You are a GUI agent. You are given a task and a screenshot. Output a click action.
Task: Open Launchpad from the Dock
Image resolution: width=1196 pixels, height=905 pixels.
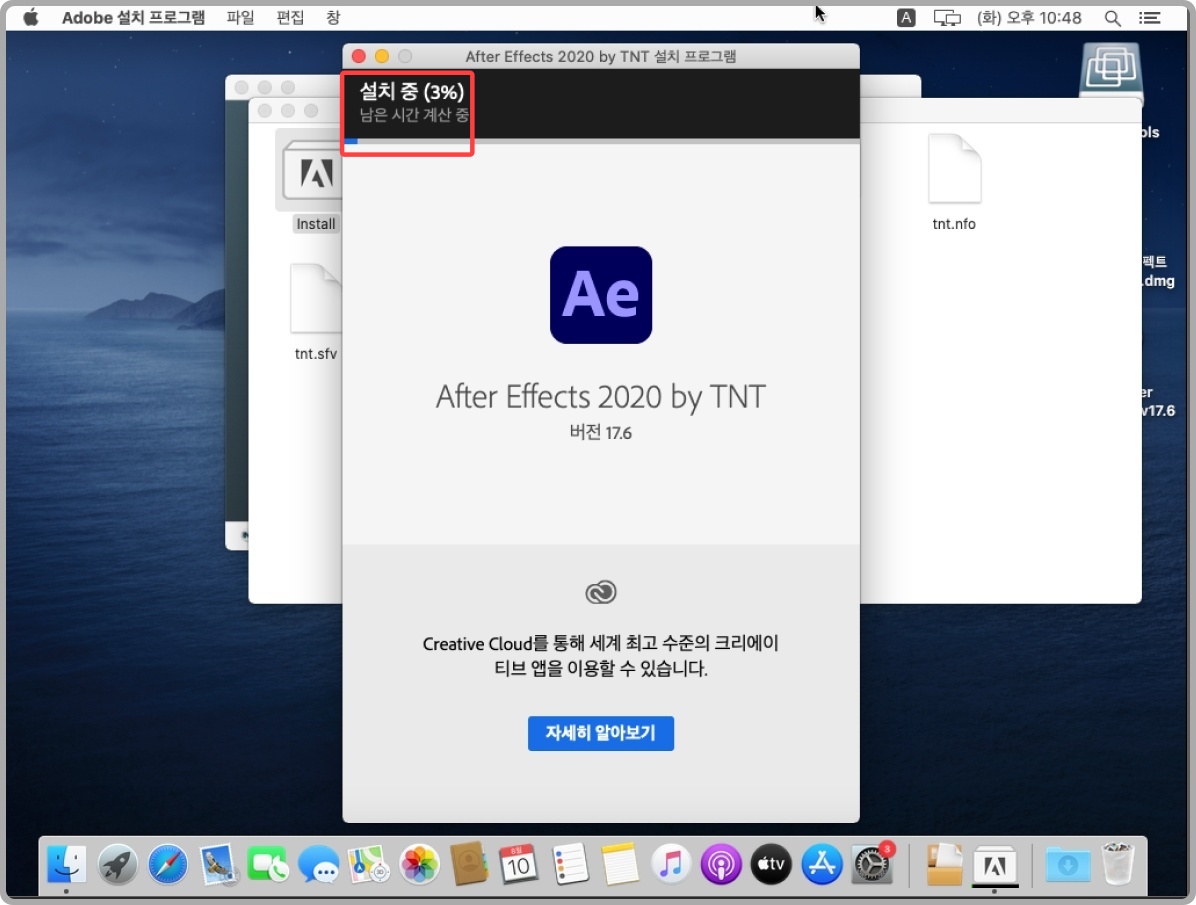tap(117, 865)
